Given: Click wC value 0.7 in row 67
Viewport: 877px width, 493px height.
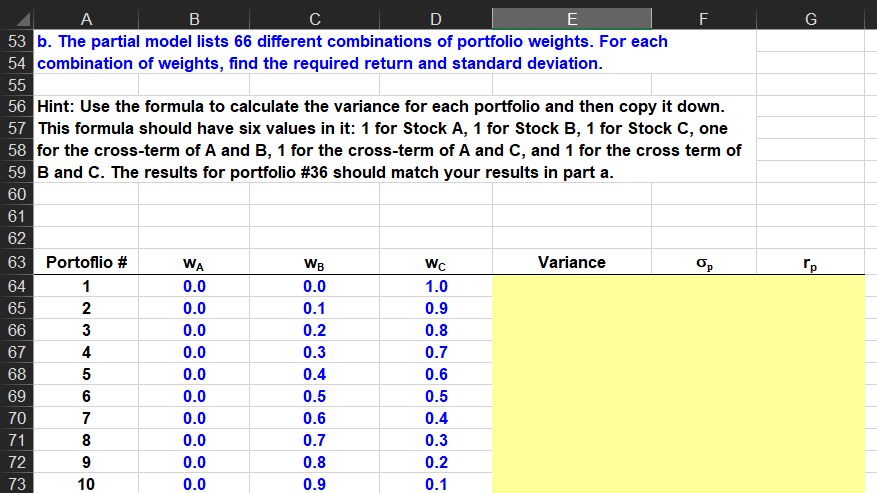Looking at the screenshot, I should 436,352.
